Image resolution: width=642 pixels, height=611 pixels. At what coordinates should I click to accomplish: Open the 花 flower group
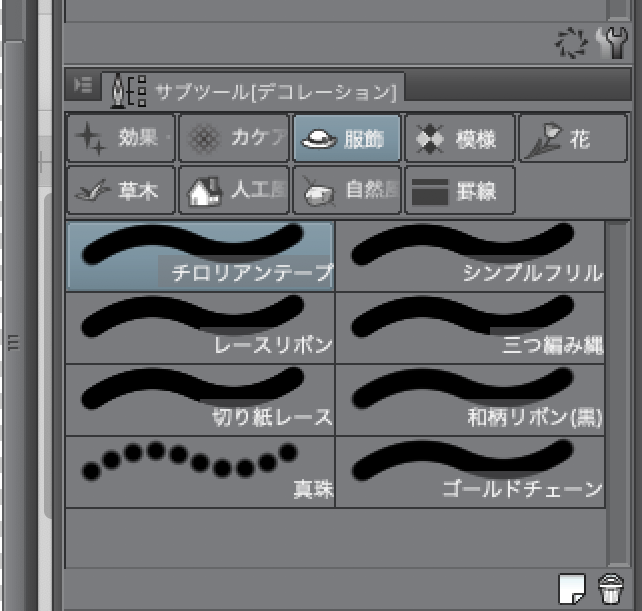pyautogui.click(x=572, y=139)
